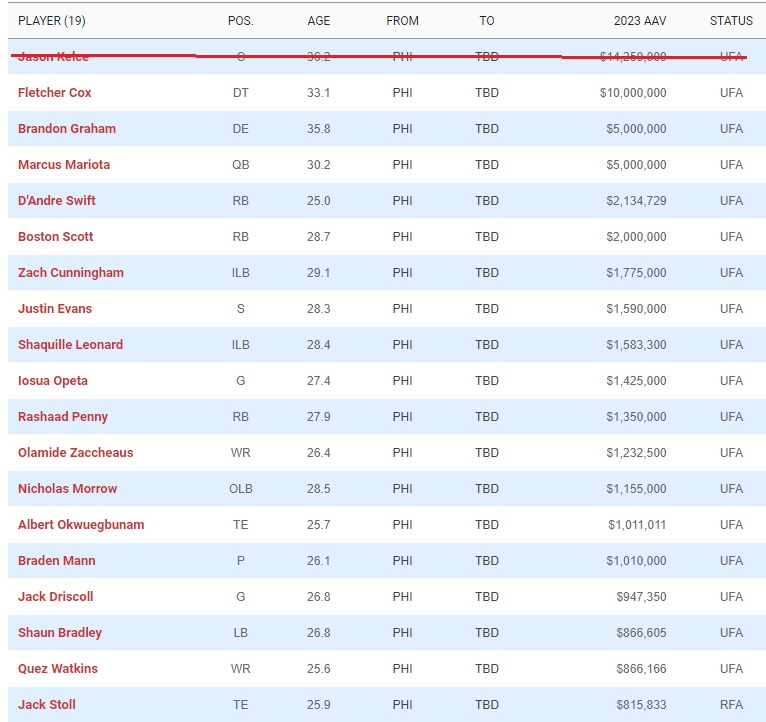This screenshot has height=722, width=766.
Task: Click Brandon Graham's name link
Action: click(67, 129)
